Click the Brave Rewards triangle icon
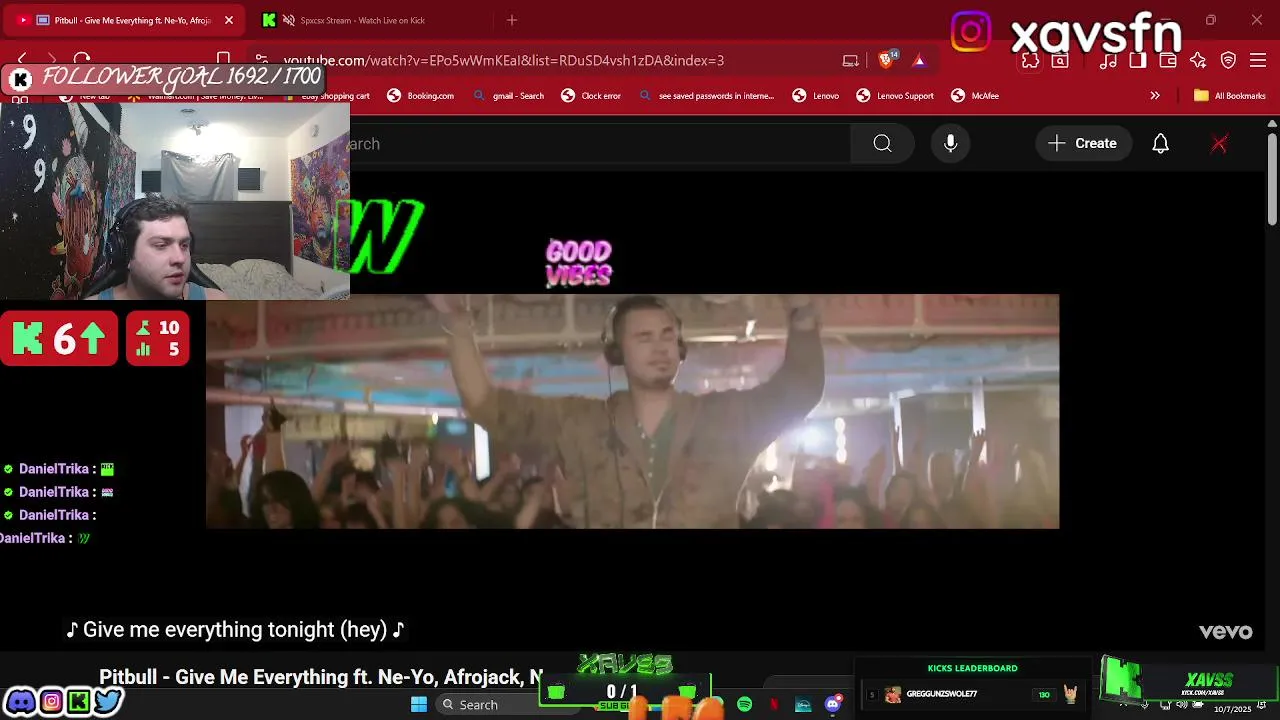 919,60
